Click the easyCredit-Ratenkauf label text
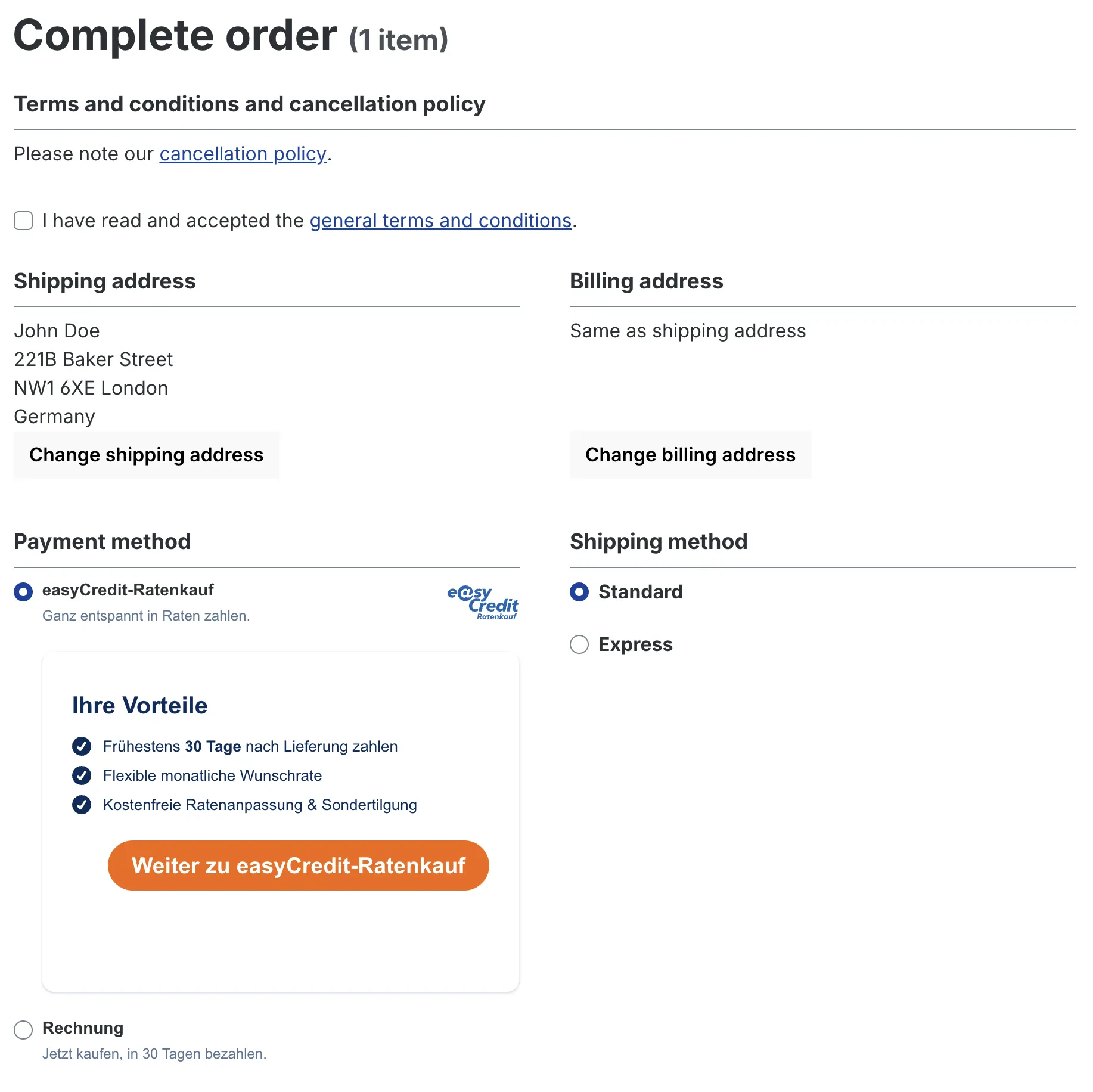The width and height of the screenshot is (1093, 1092). pyautogui.click(x=128, y=590)
